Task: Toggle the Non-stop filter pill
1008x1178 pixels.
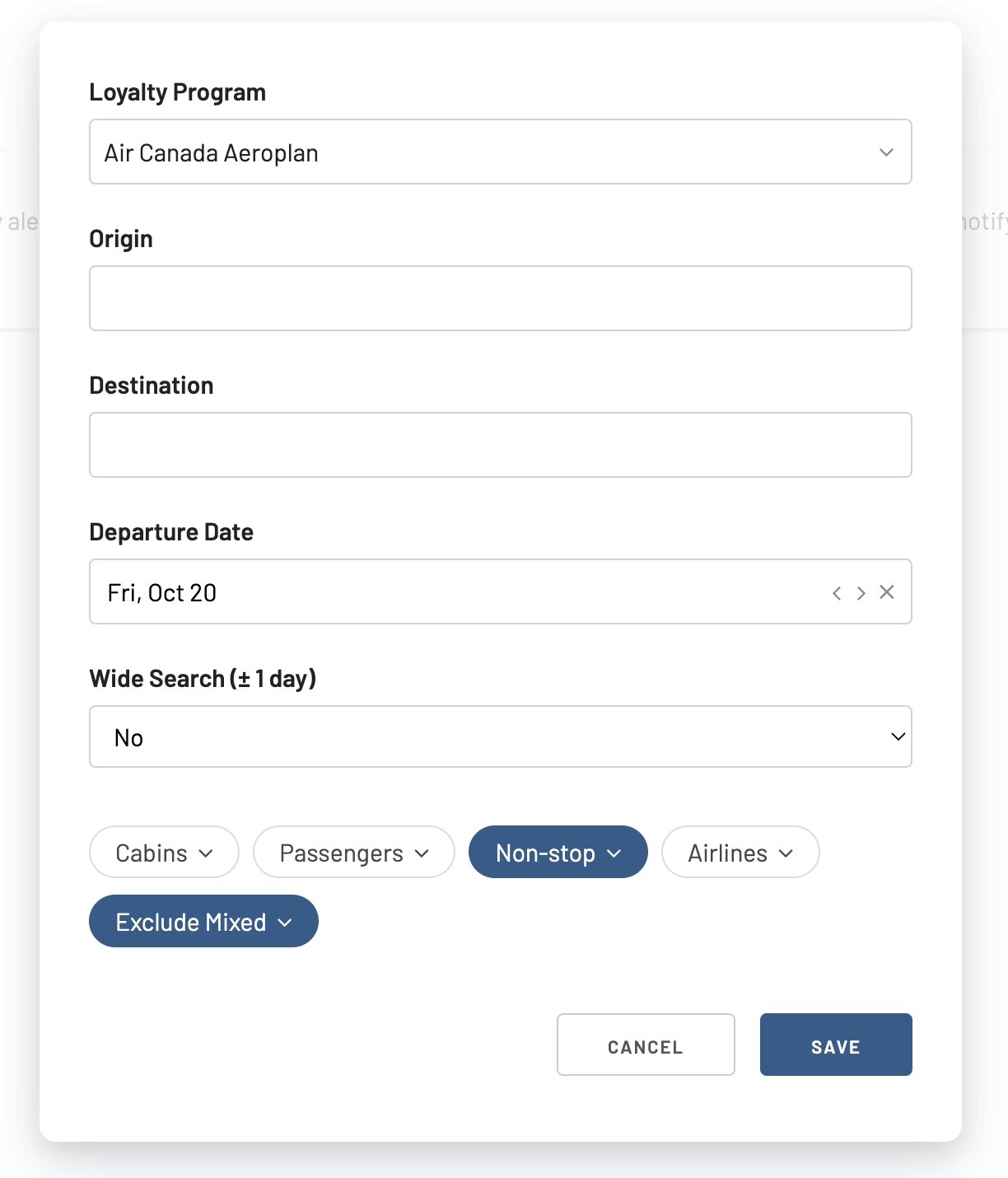Action: (x=558, y=852)
